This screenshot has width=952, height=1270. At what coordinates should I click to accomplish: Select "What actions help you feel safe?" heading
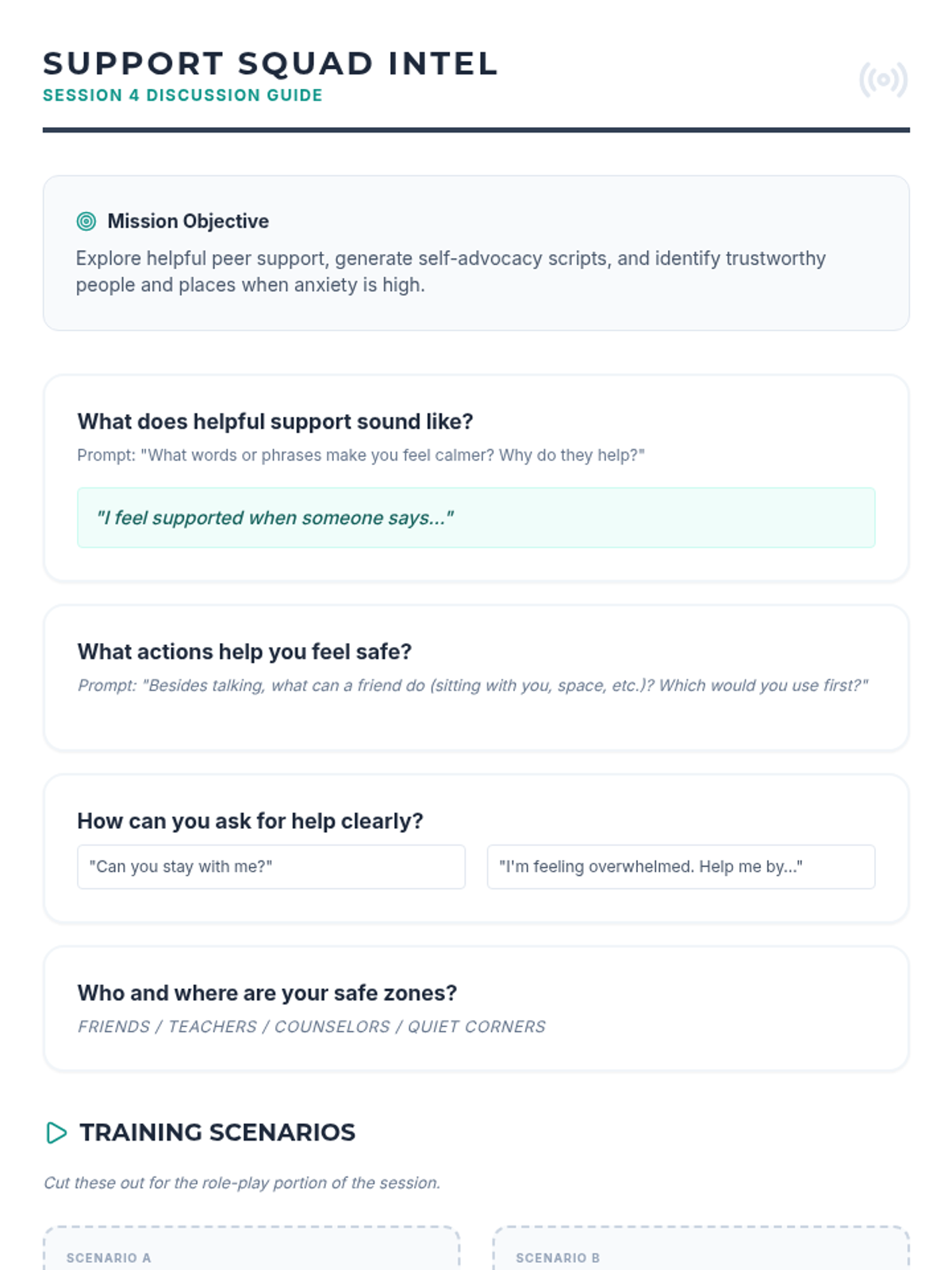[244, 652]
